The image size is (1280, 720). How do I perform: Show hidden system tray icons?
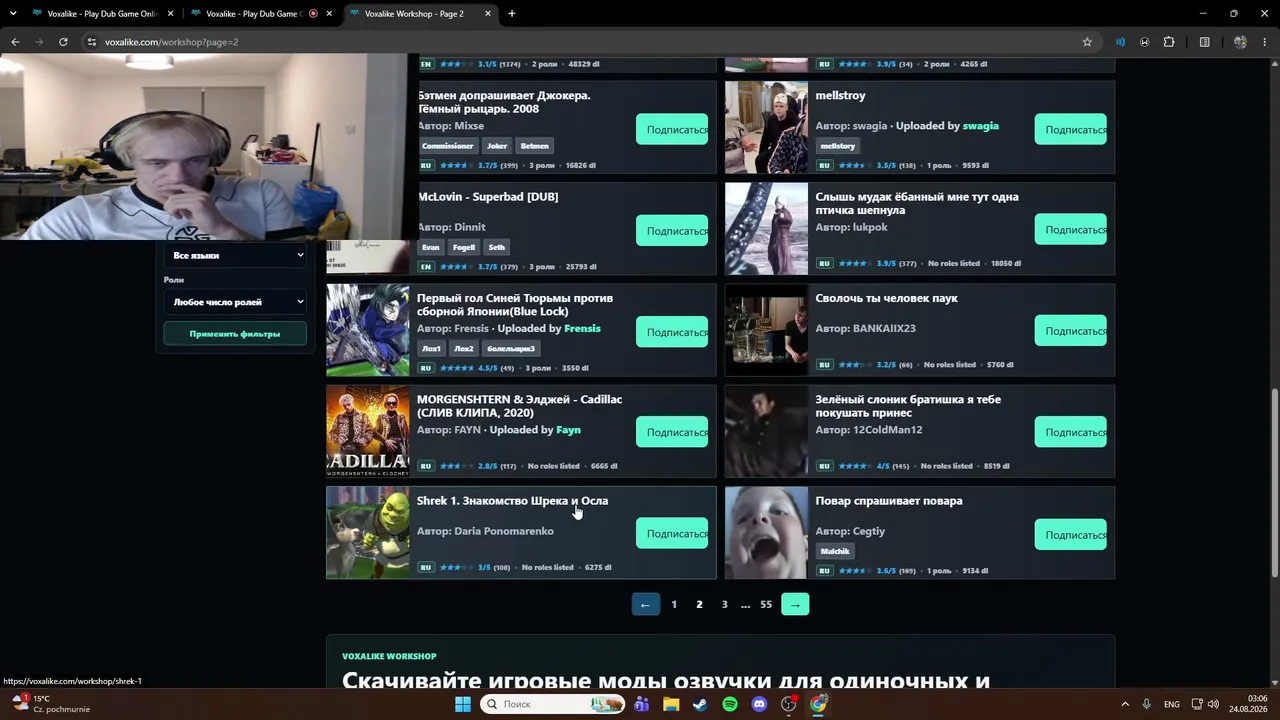click(1125, 704)
